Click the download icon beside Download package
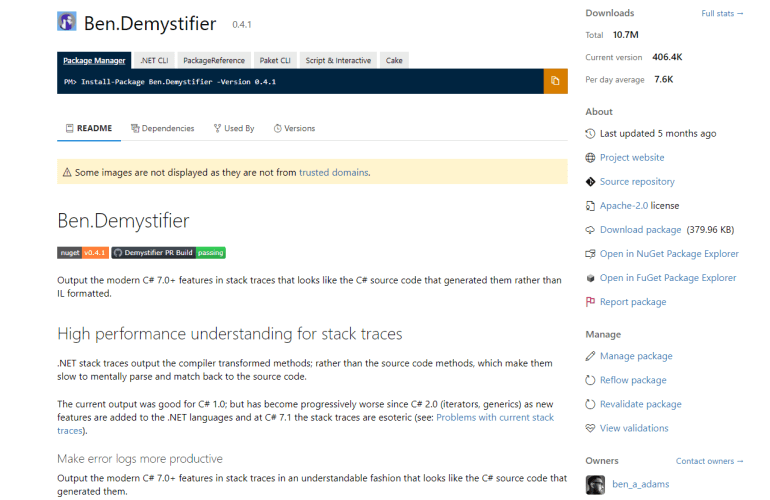 pyautogui.click(x=590, y=230)
